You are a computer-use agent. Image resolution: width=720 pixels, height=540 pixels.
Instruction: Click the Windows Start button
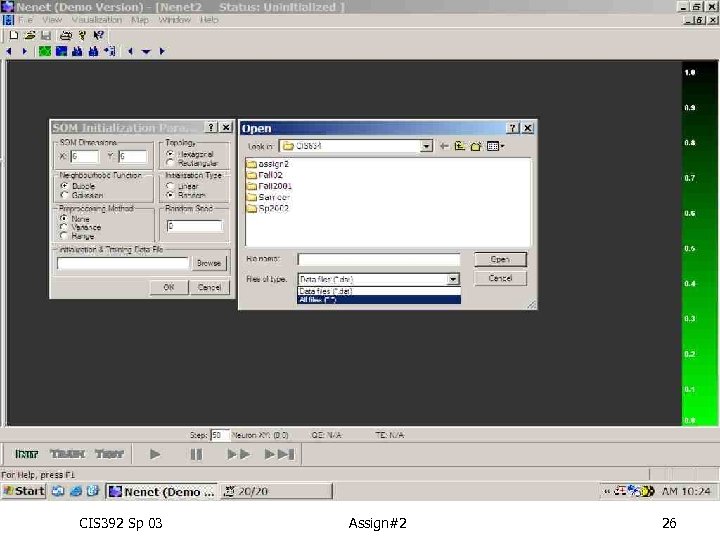click(x=24, y=491)
